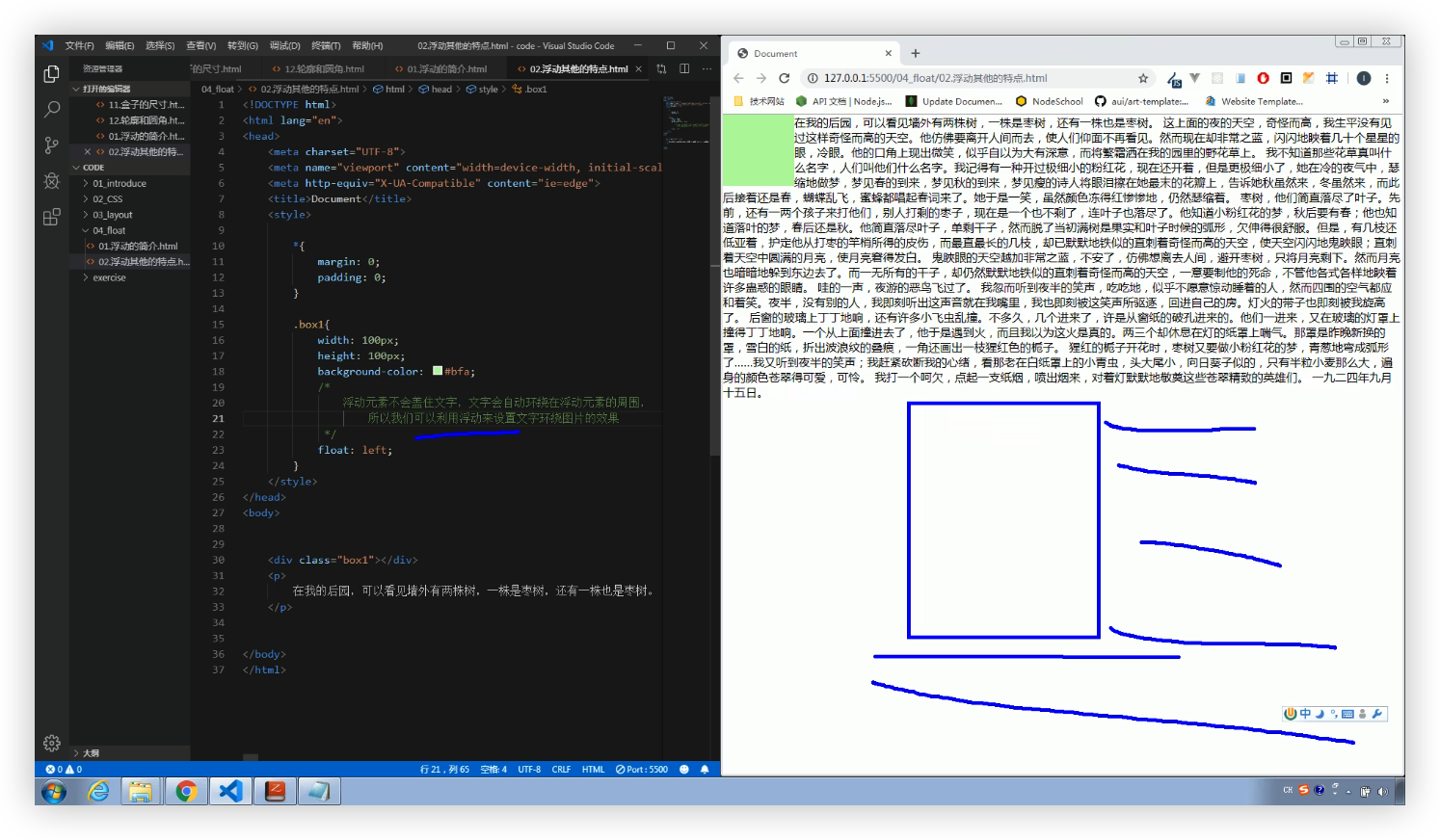The image size is (1440, 840).
Task: Open the 帮助(H) menu
Action: click(367, 45)
